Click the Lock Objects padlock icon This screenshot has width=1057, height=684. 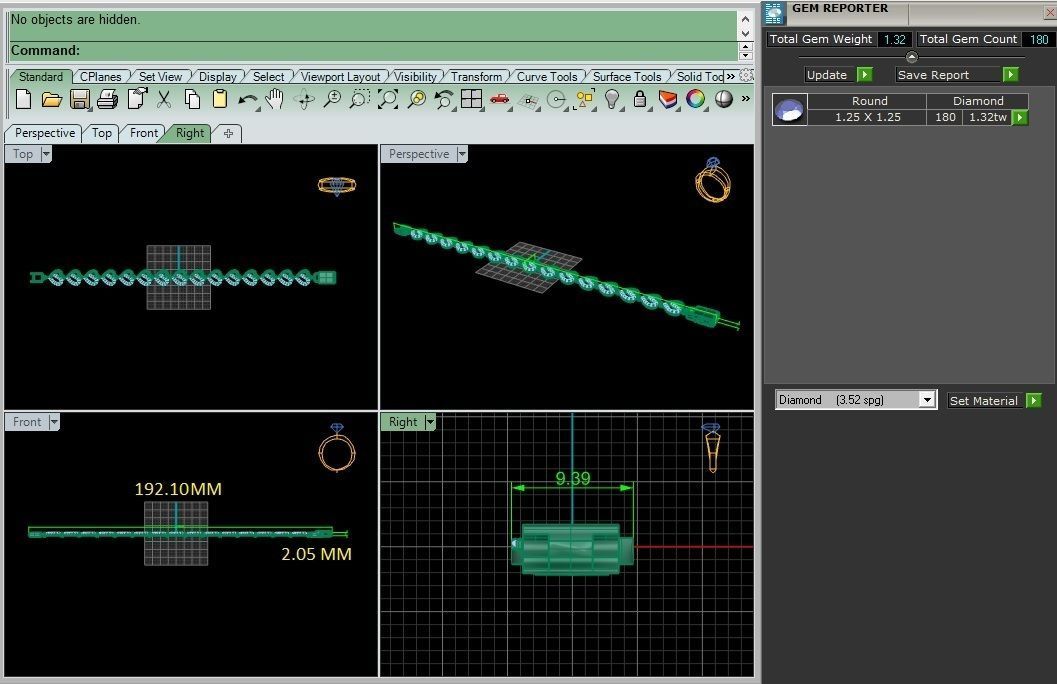tap(640, 100)
